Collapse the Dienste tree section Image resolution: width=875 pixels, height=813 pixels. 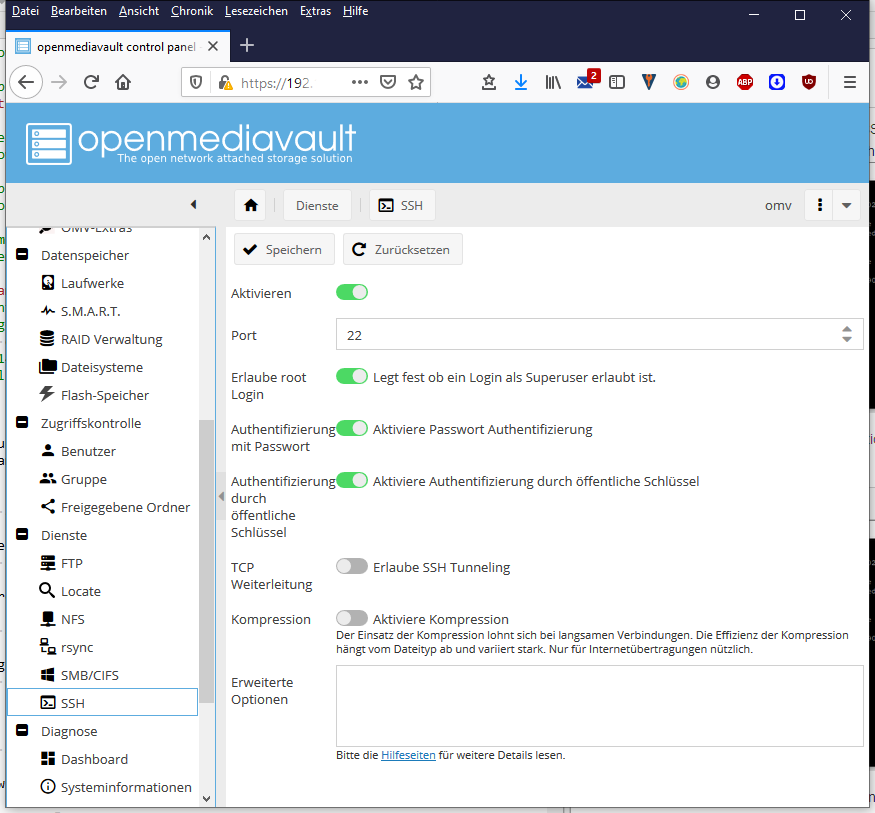tap(21, 535)
